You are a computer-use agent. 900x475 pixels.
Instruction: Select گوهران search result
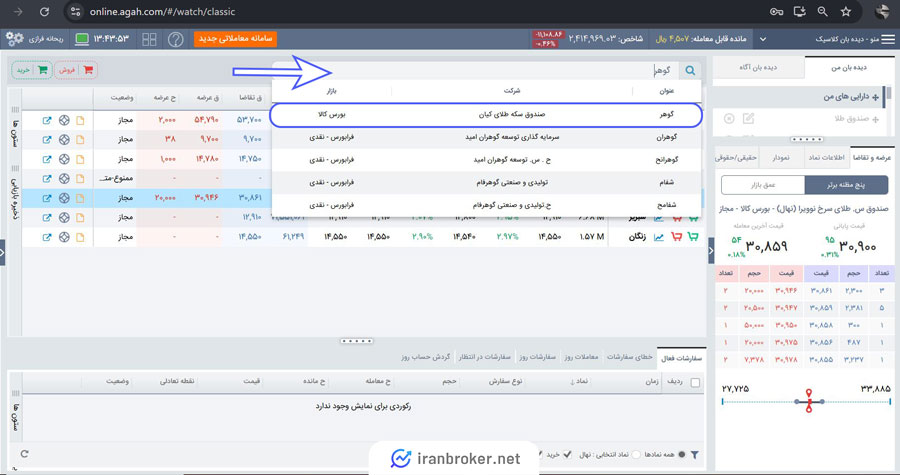(x=486, y=138)
